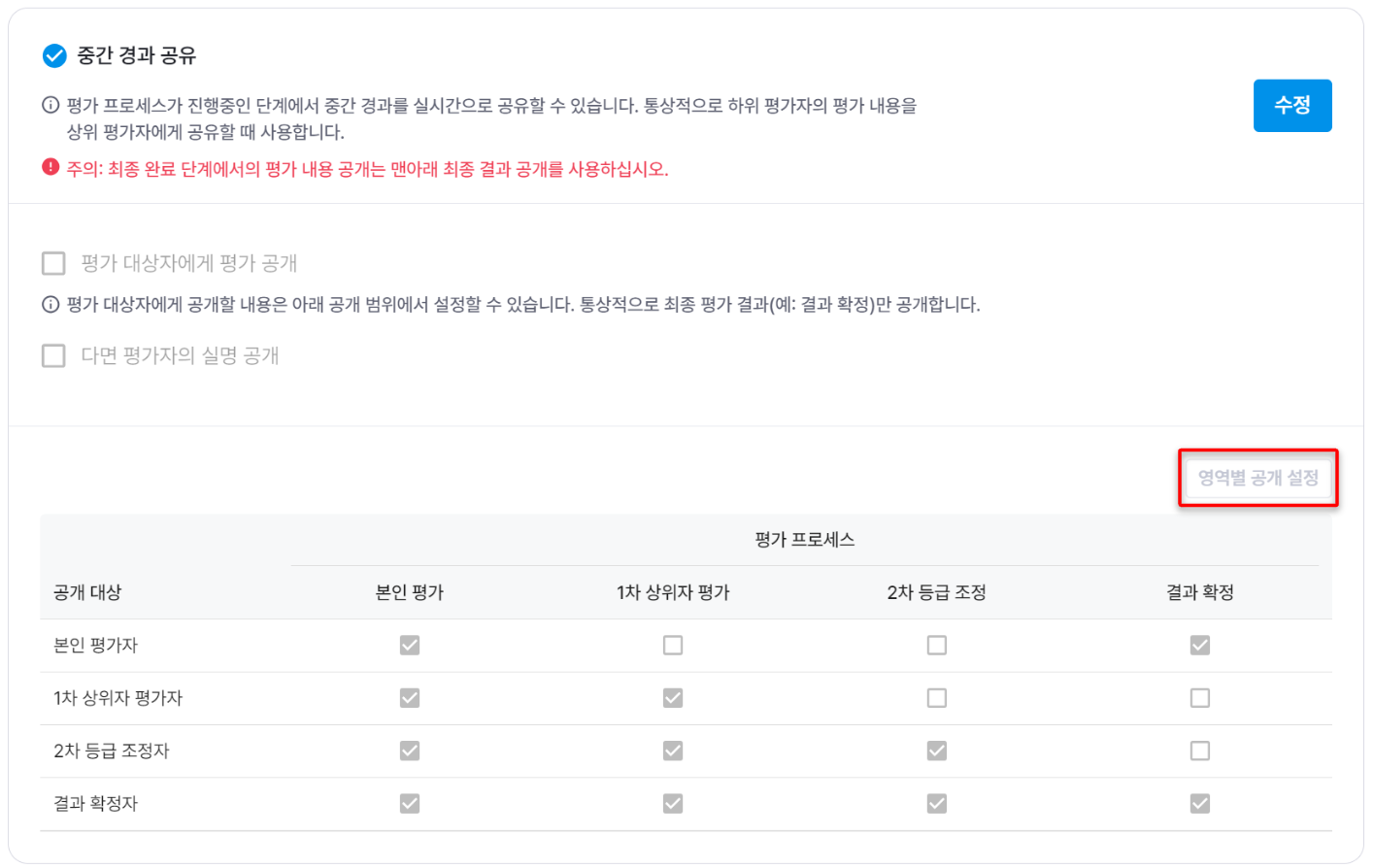Check 본인 평가자 row's 1차 상위자 평가 checkbox
Viewport: 1374px width, 868px height.
point(673,646)
